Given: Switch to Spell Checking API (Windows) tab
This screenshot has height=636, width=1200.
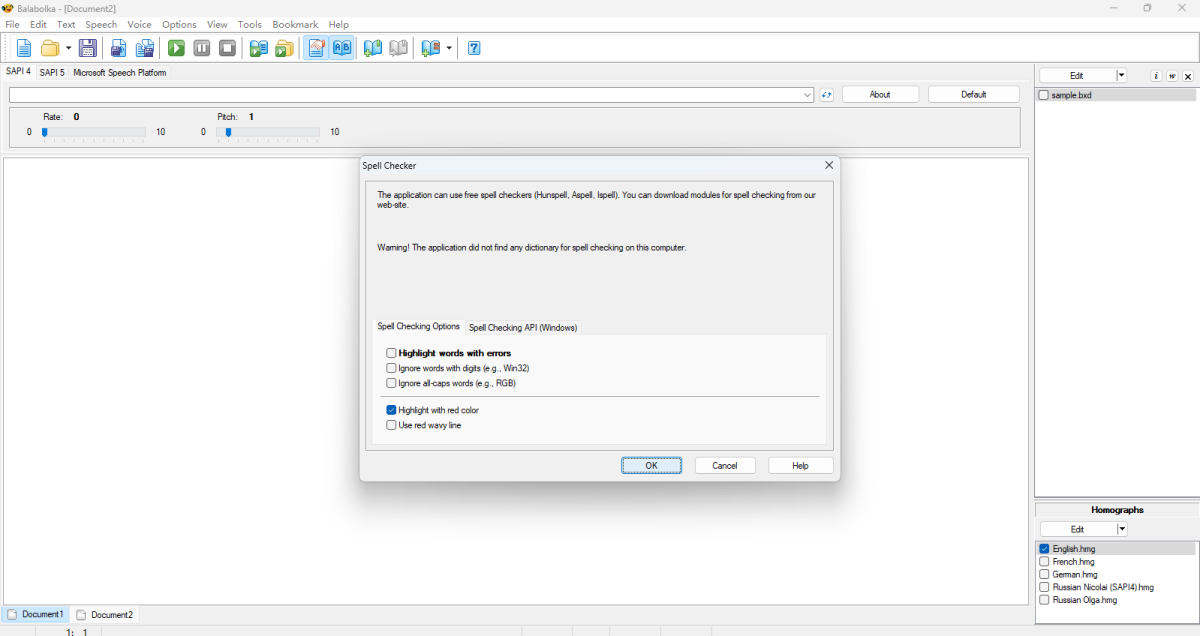Looking at the screenshot, I should pyautogui.click(x=523, y=328).
